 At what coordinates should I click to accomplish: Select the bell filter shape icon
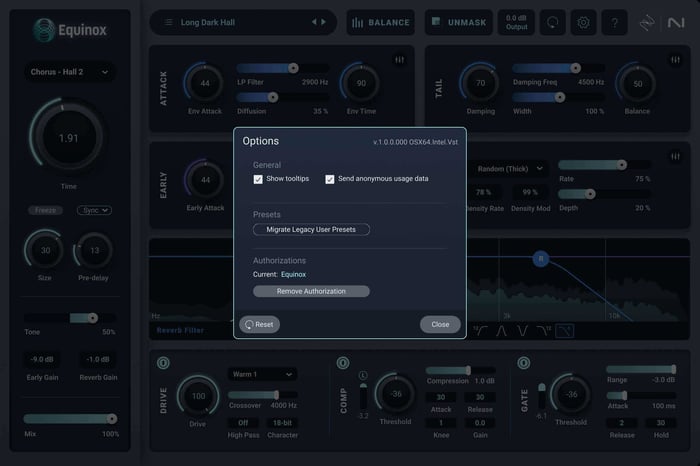501,331
